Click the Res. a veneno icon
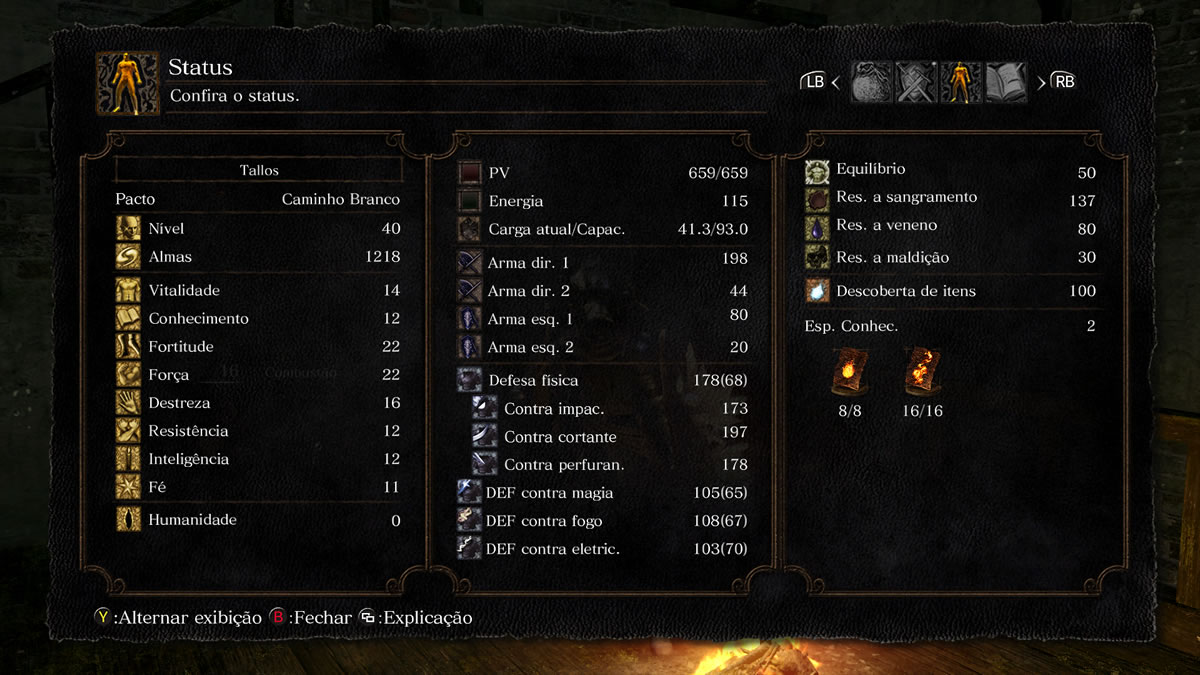 click(817, 228)
